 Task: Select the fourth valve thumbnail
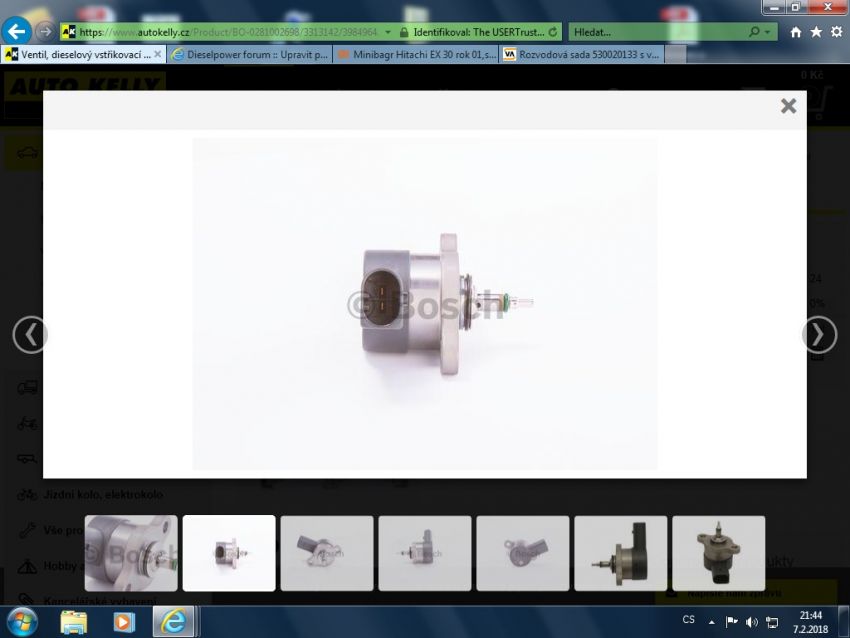tap(425, 553)
